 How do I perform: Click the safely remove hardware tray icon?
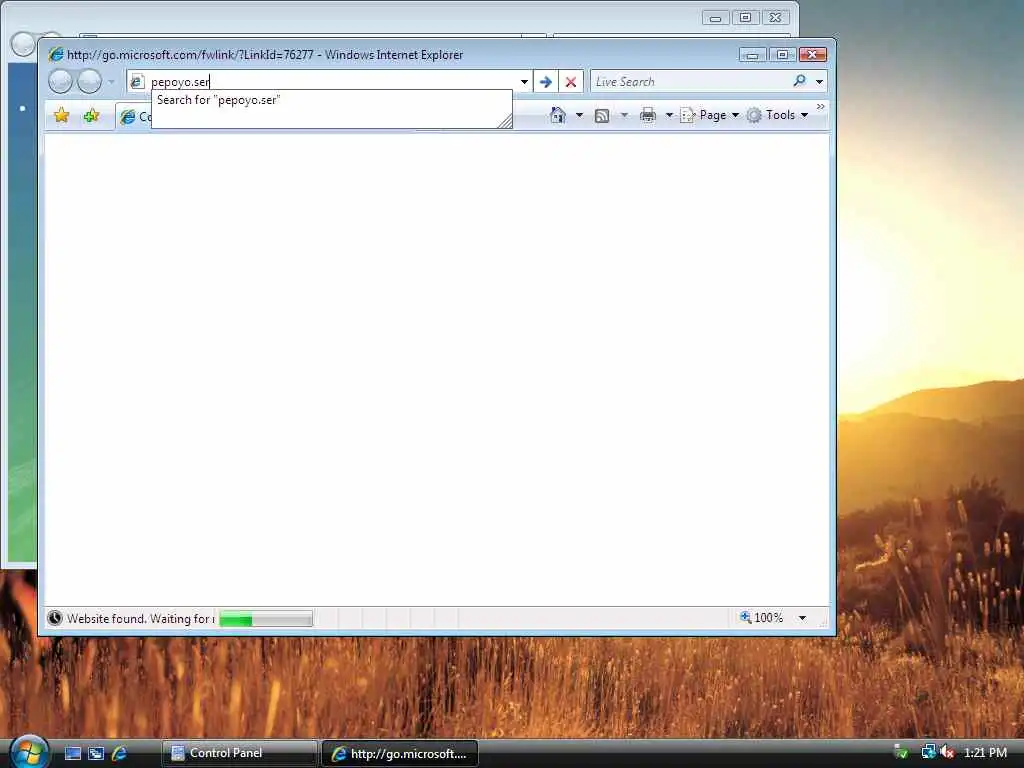901,752
